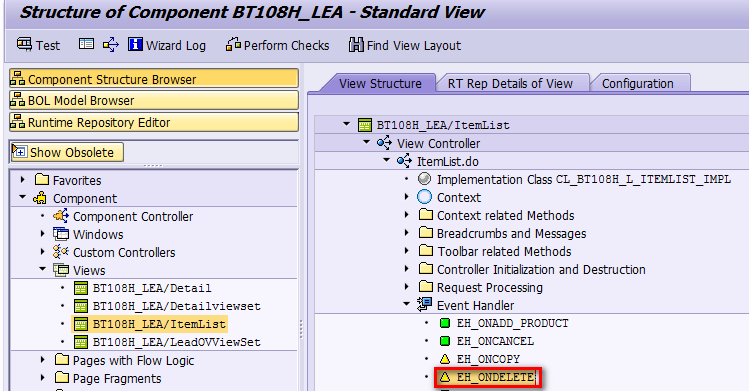Click the Show Obsolete button

click(x=67, y=152)
